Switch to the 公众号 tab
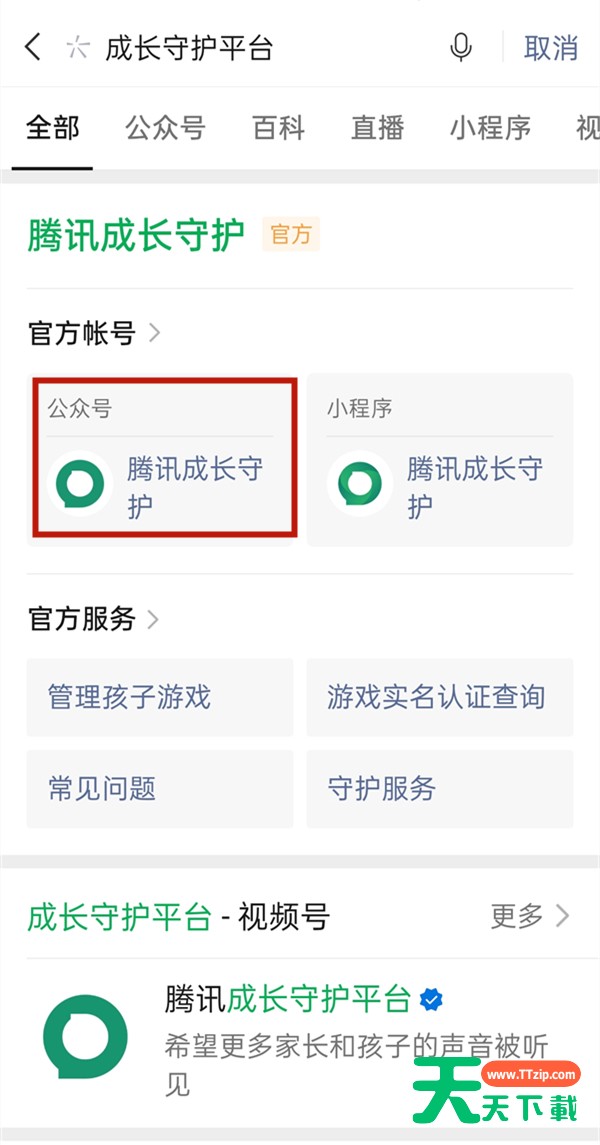The width and height of the screenshot is (600, 1145). (x=166, y=128)
